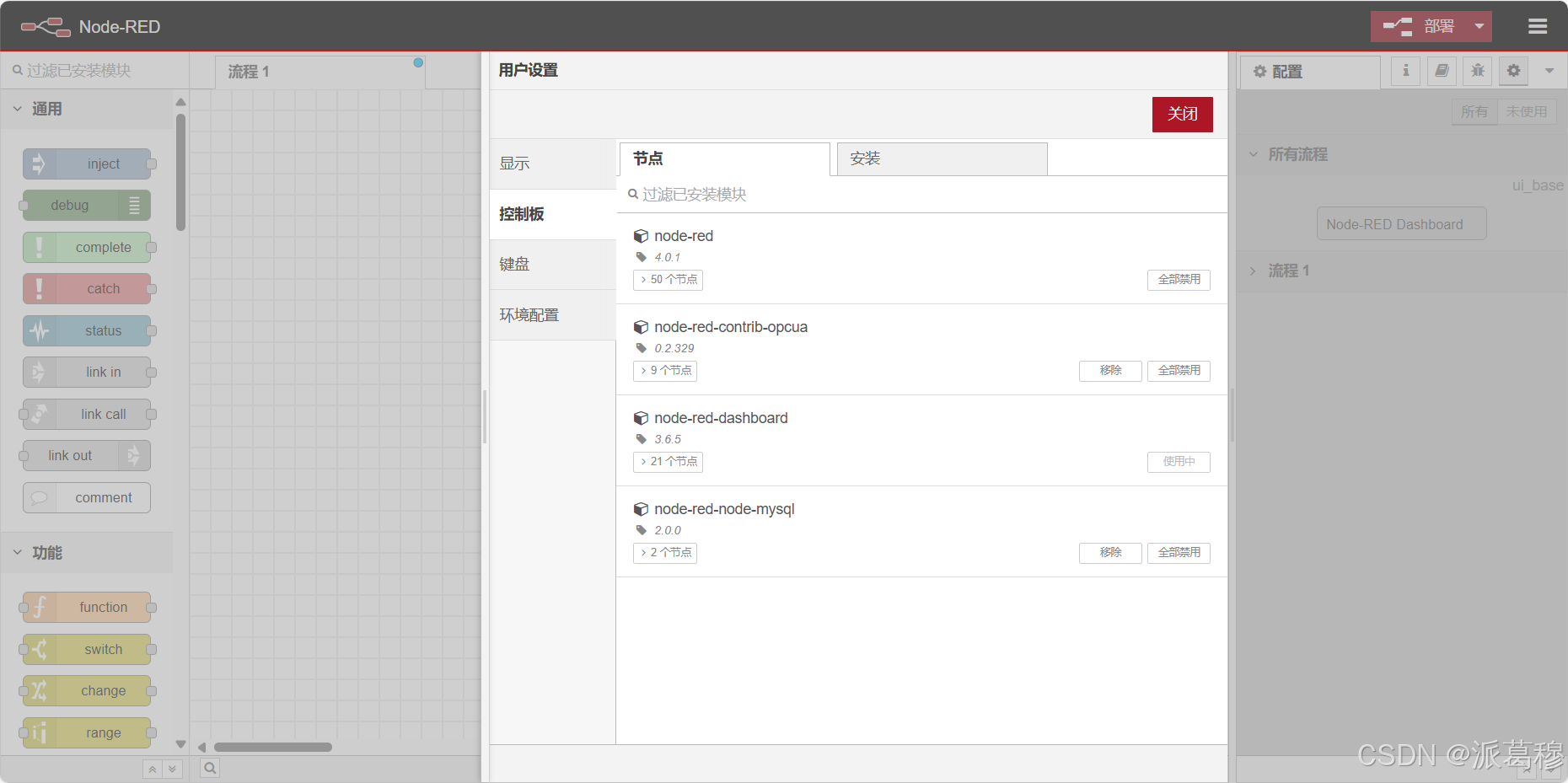The image size is (1568, 783).
Task: Open the info sidebar tab icon
Action: click(1405, 71)
